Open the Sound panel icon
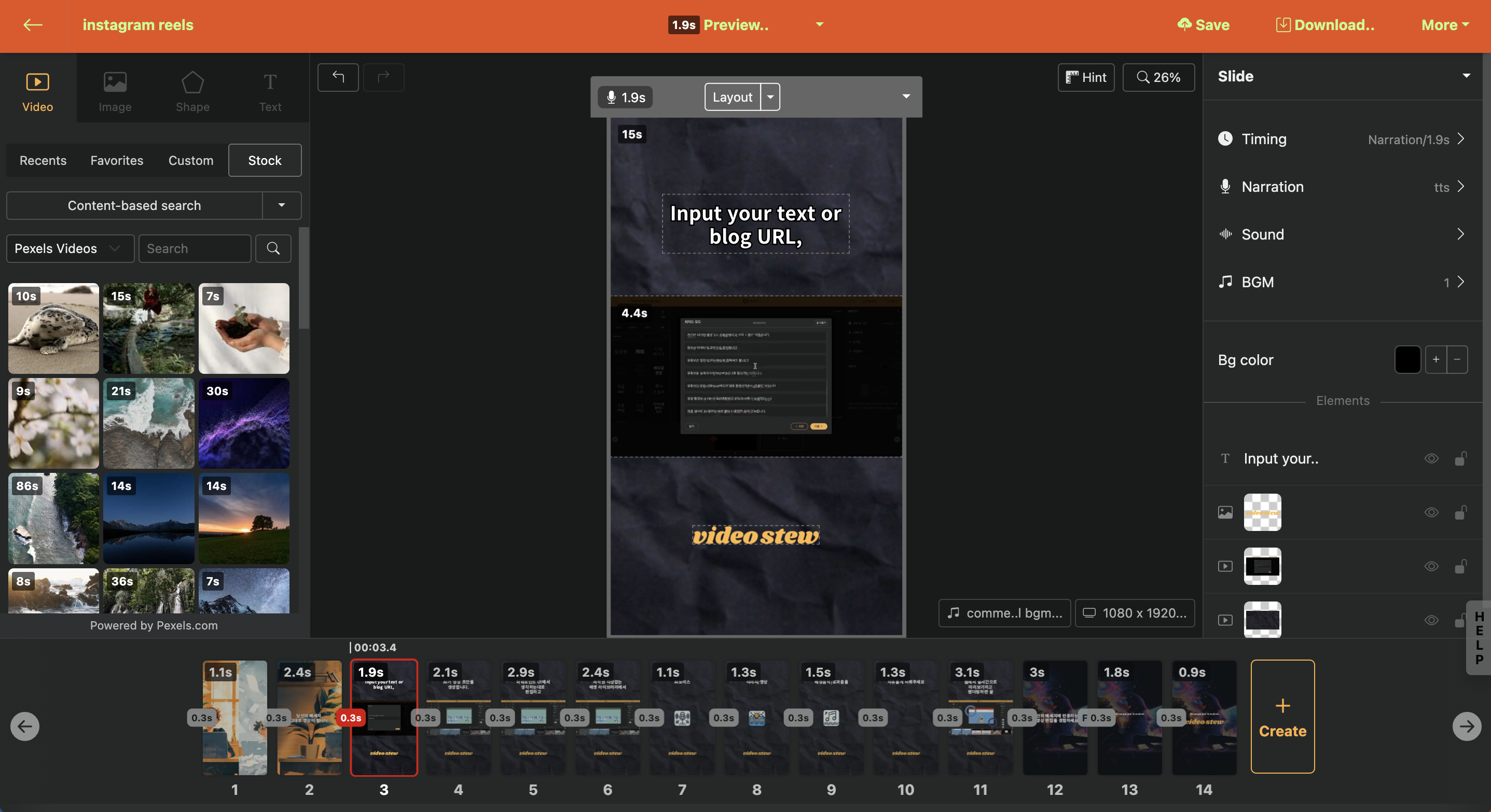Viewport: 1491px width, 812px height. point(1225,234)
